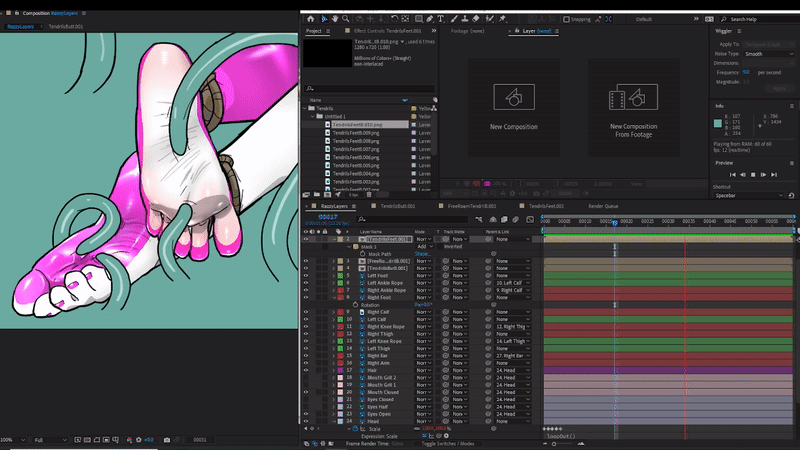Click the Home icon in toolbar

(x=312, y=18)
